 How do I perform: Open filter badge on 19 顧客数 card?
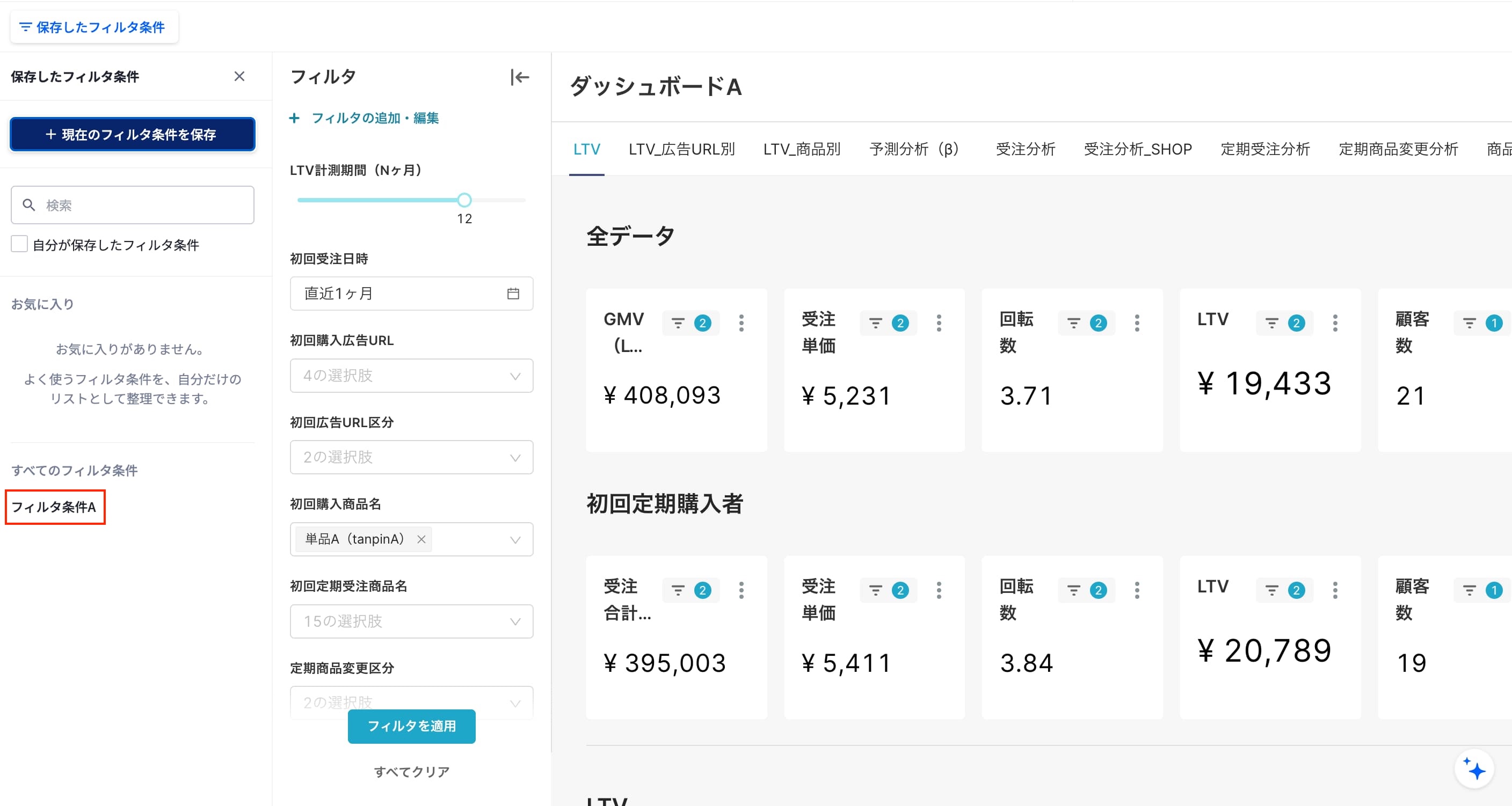[x=1482, y=590]
